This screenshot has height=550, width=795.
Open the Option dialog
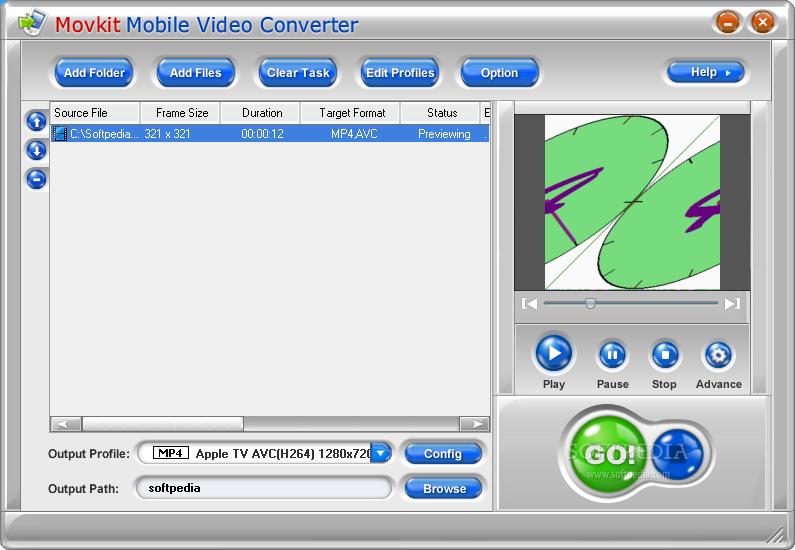pos(499,72)
